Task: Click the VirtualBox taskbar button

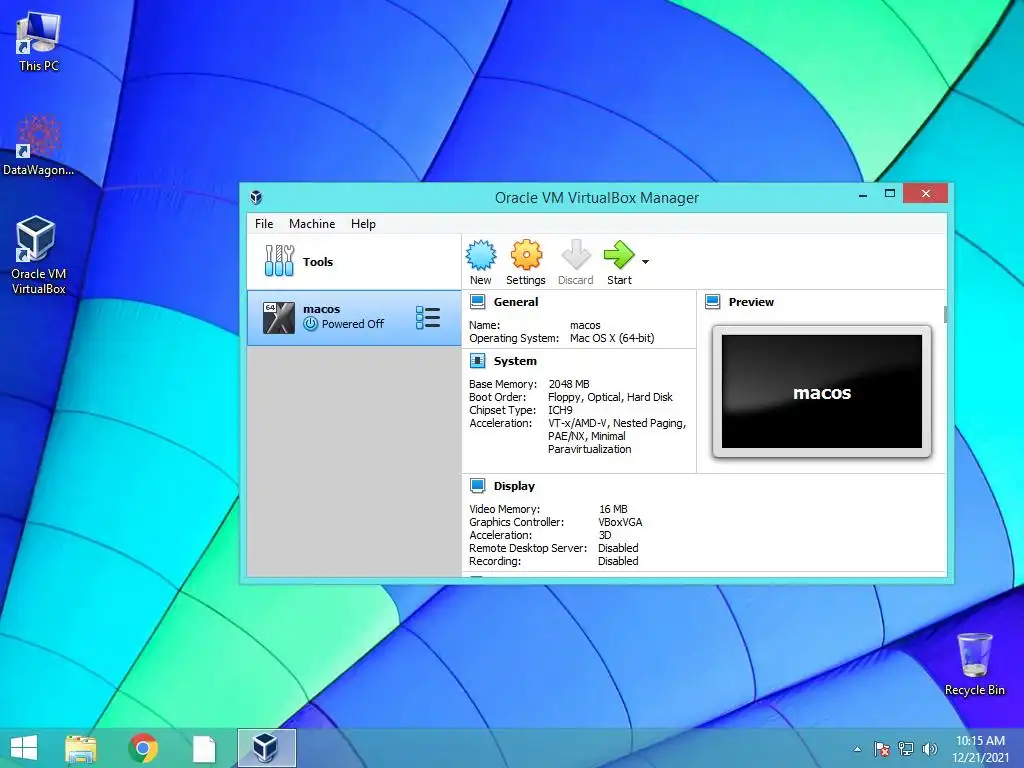Action: [x=266, y=748]
